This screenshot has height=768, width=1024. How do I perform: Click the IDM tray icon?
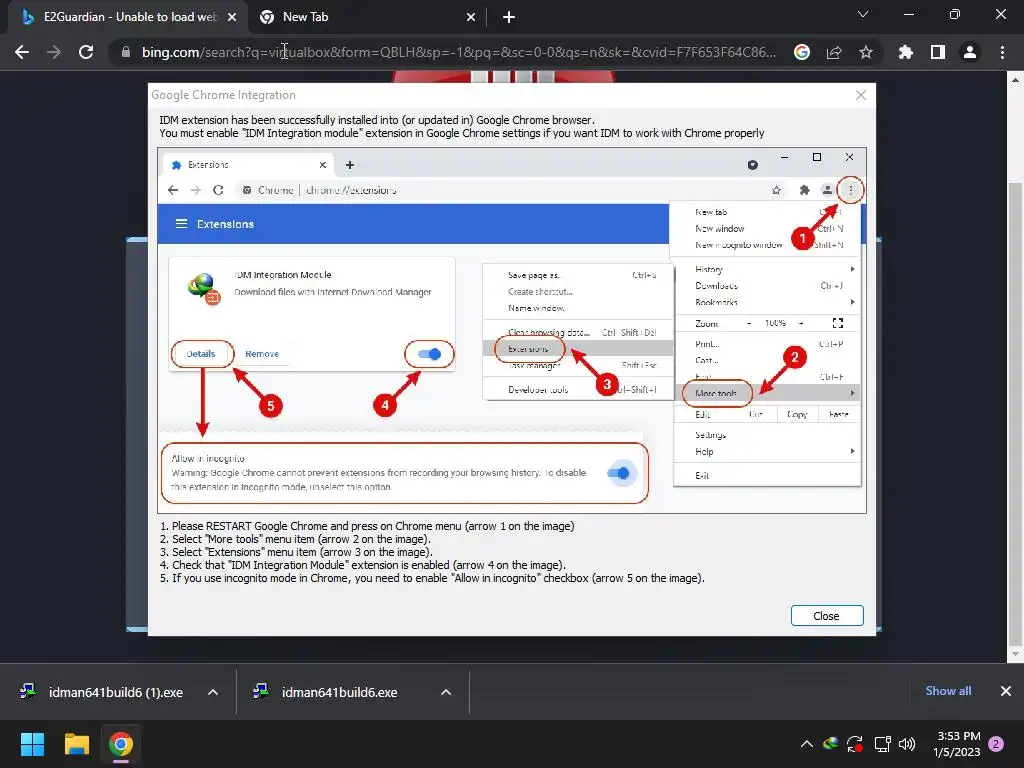point(831,744)
